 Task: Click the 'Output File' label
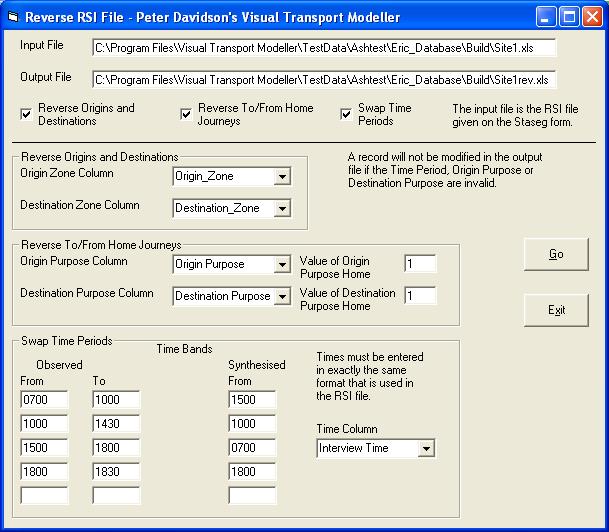pos(46,77)
